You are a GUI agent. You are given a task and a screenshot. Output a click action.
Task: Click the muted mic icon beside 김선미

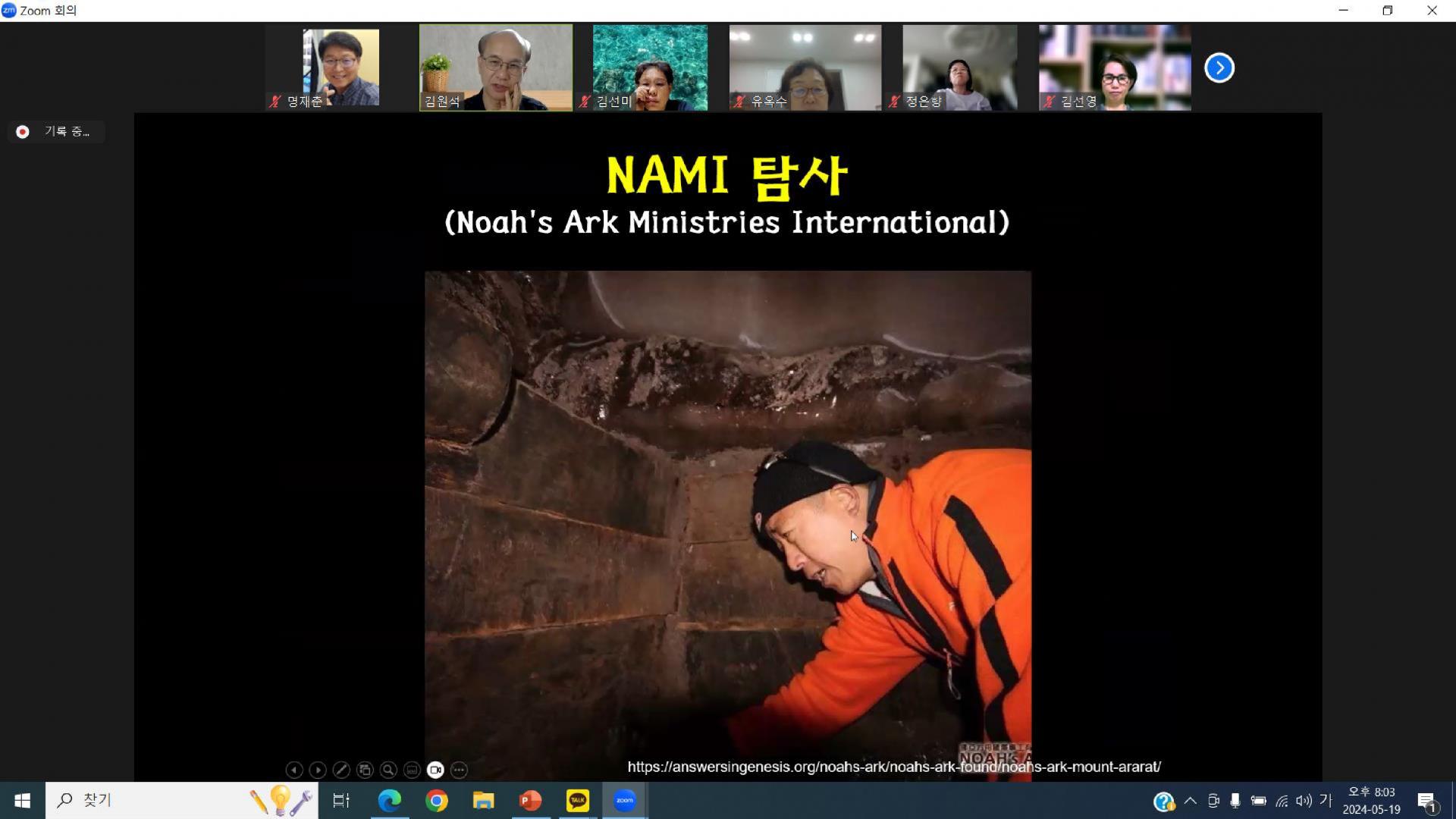click(585, 101)
